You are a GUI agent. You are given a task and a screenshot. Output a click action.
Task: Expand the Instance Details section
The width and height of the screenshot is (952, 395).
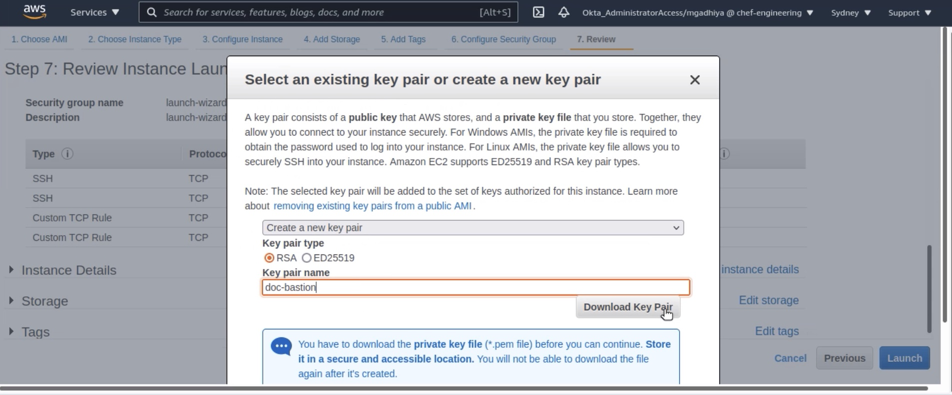(x=63, y=270)
